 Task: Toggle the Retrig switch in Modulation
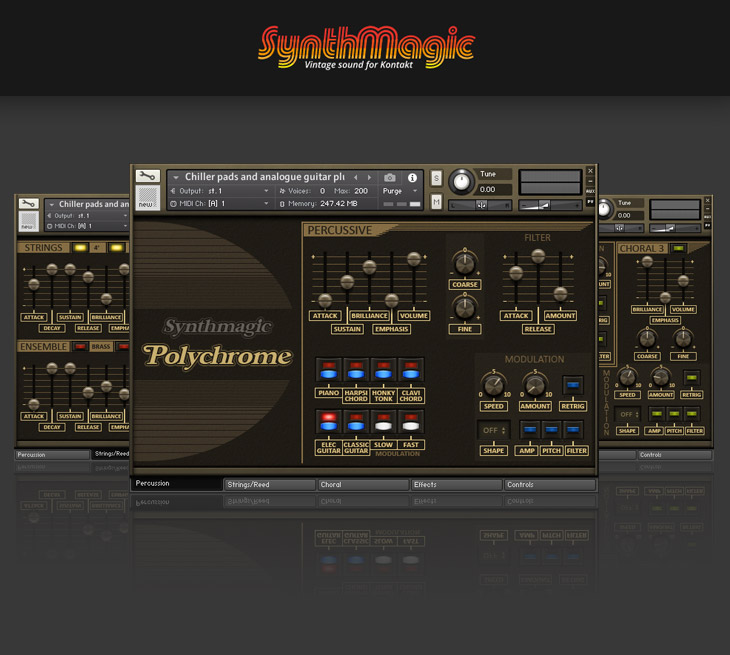(x=573, y=385)
